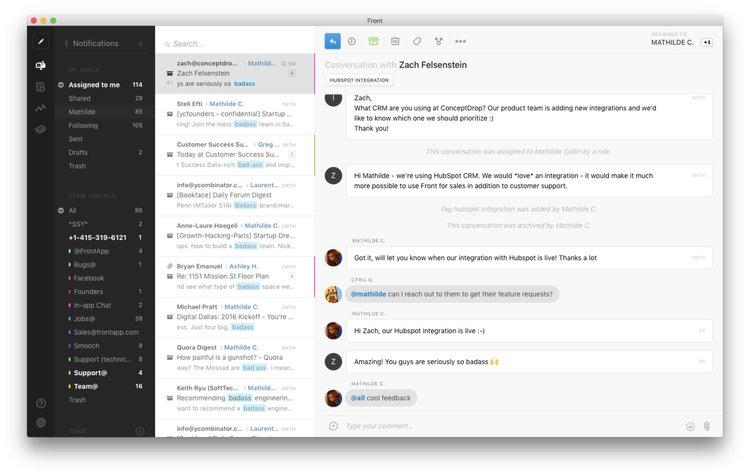The height and width of the screenshot is (476, 750).
Task: Click the Team section circle icon
Action: (140, 431)
